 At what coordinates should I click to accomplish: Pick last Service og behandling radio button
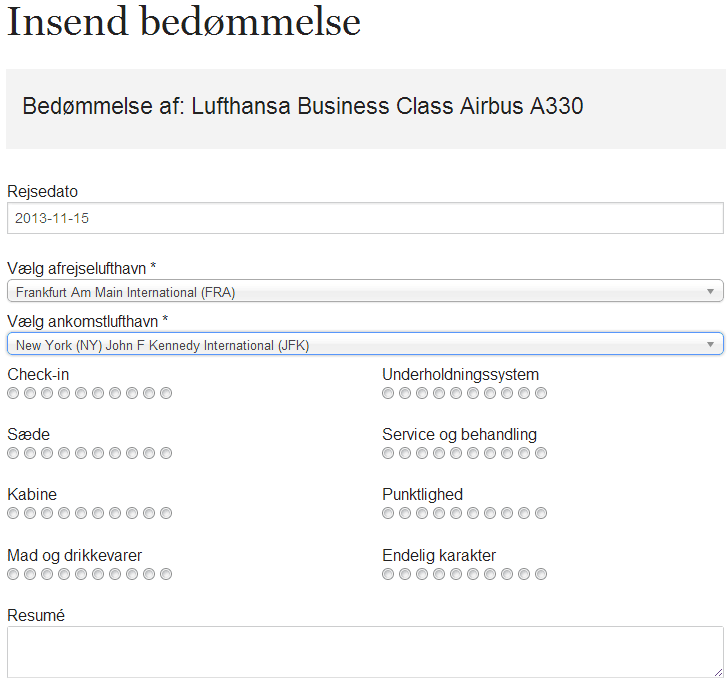(x=541, y=453)
